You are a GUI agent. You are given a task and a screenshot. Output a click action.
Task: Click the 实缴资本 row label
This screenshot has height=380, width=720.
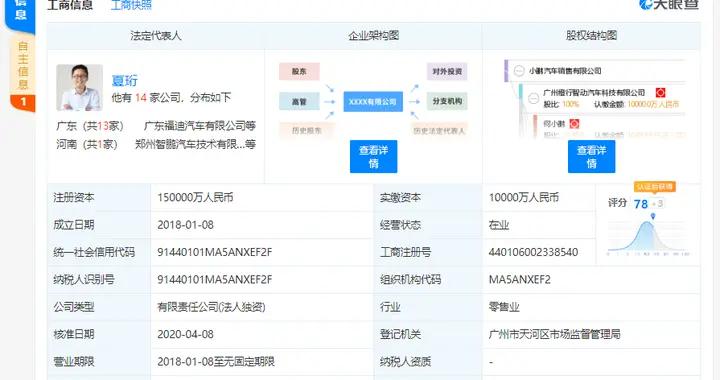(x=400, y=197)
